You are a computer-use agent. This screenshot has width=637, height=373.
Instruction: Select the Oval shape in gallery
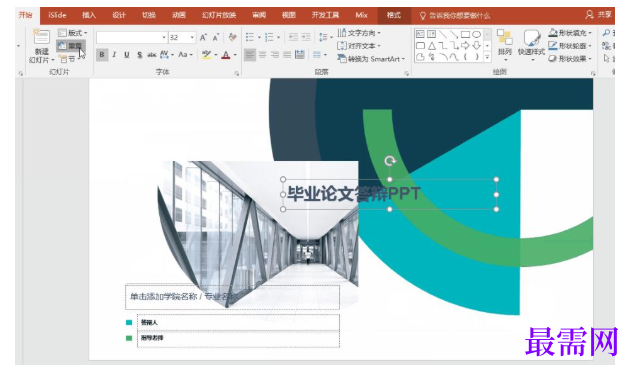click(x=477, y=34)
